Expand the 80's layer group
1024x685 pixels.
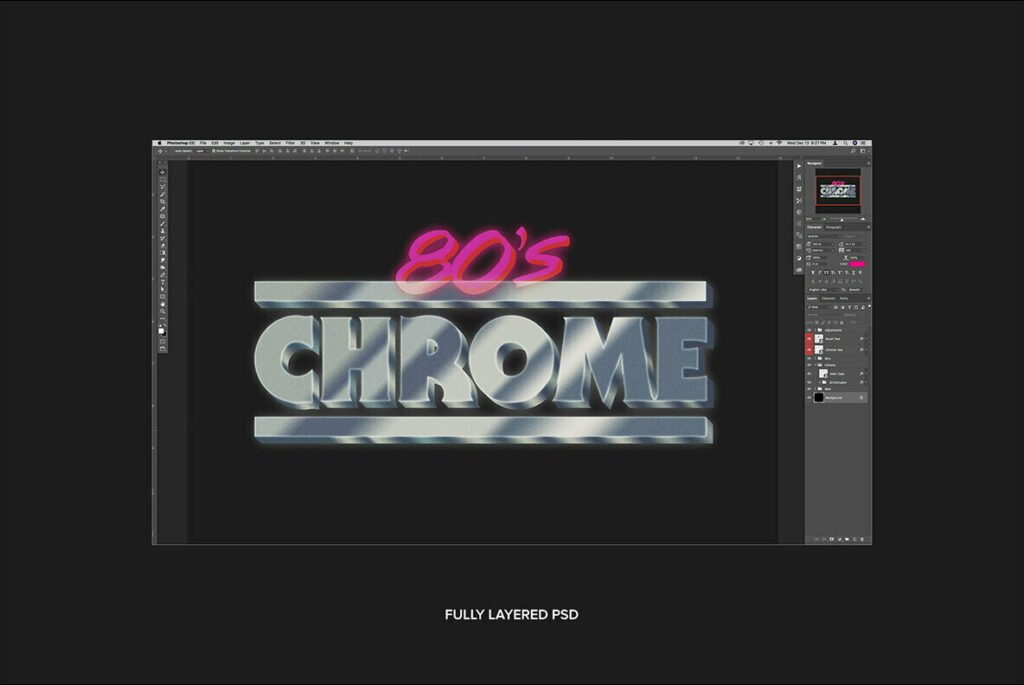(814, 357)
